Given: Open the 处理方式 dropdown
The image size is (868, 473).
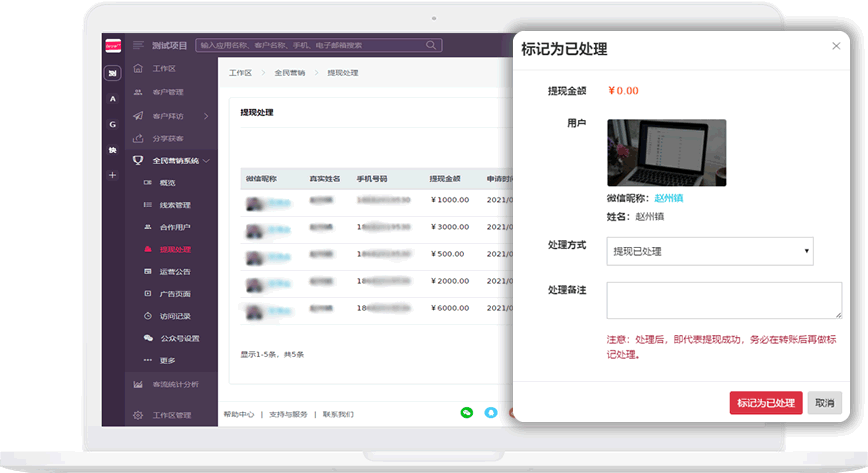Looking at the screenshot, I should [x=709, y=251].
